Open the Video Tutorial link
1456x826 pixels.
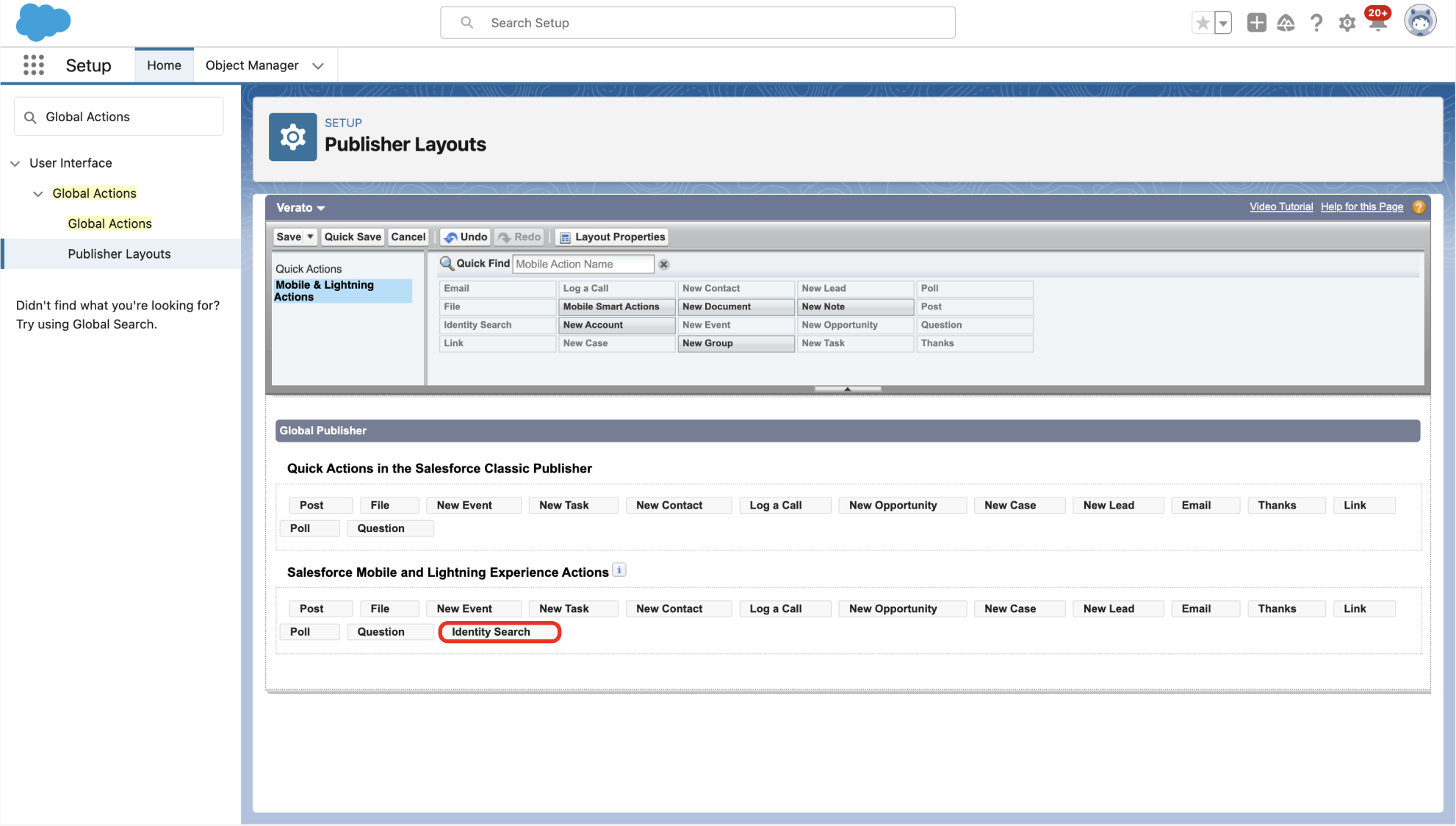[1281, 206]
